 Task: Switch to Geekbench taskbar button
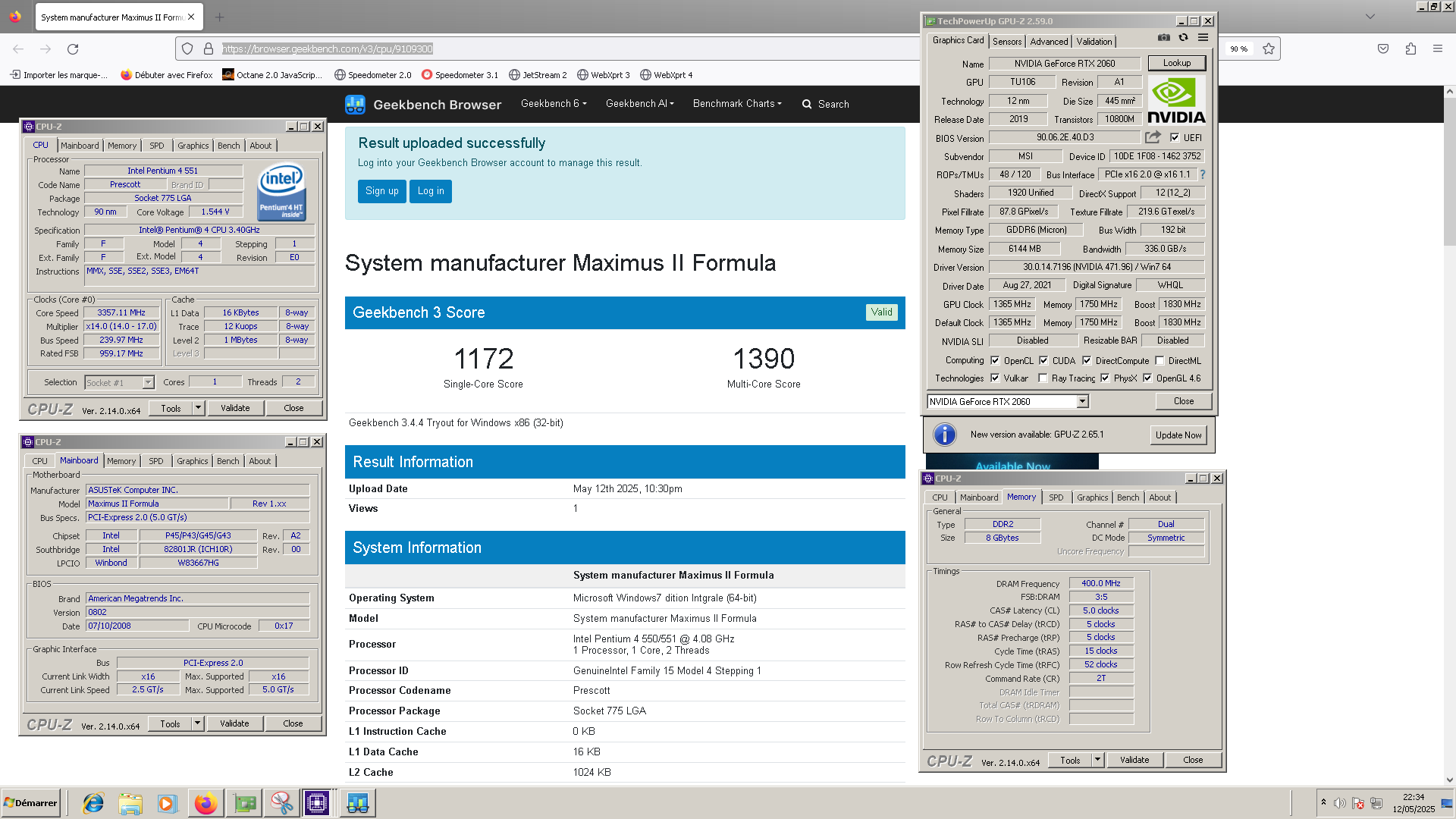pos(357,803)
